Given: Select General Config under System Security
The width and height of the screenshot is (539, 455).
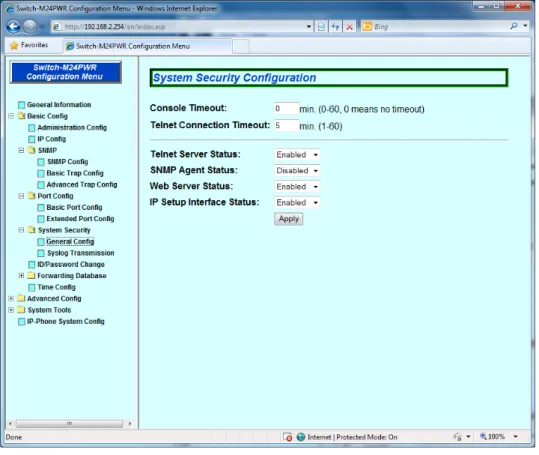Looking at the screenshot, I should 70,242.
